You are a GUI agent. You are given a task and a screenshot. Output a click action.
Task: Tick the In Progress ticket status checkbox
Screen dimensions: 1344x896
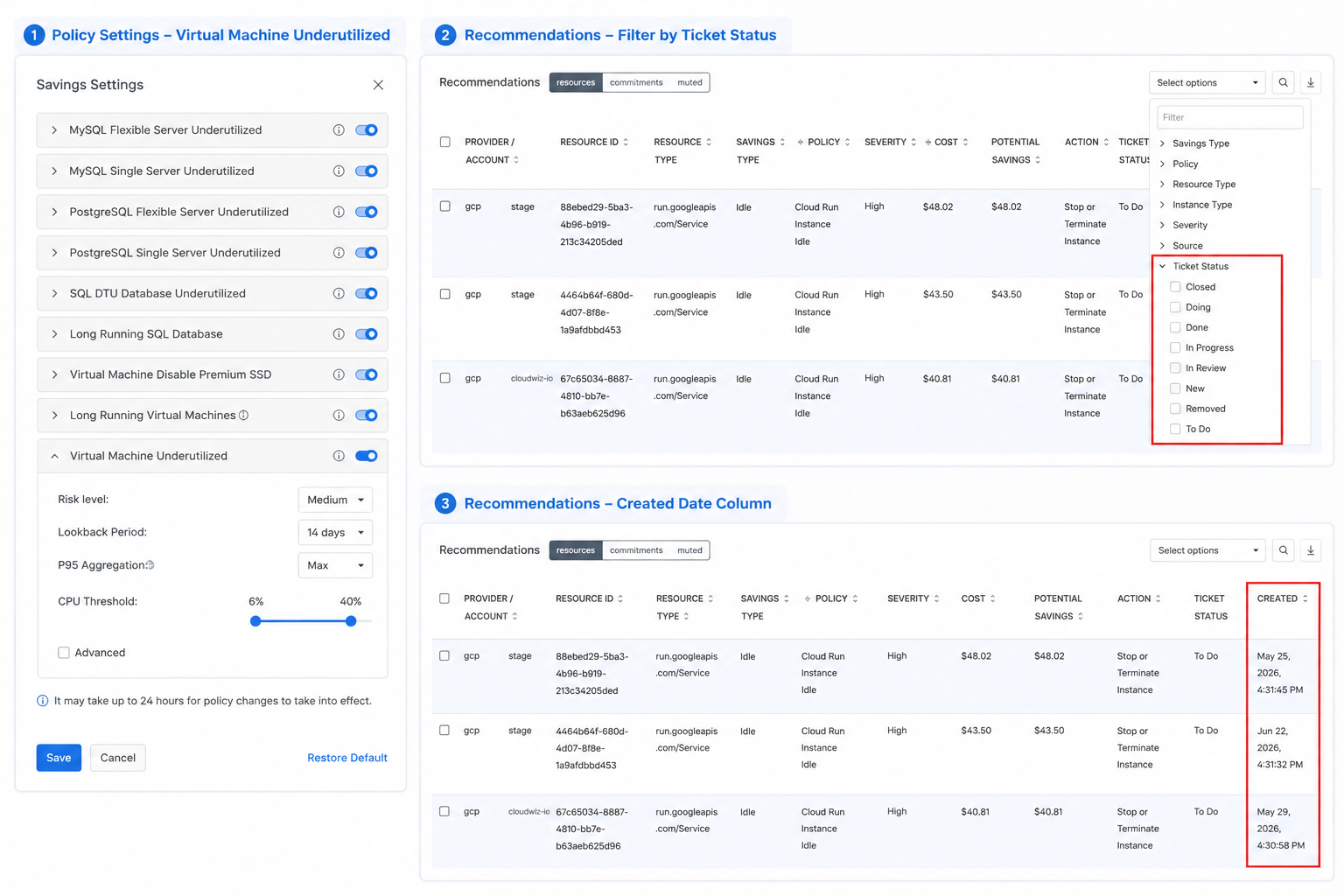point(1175,347)
